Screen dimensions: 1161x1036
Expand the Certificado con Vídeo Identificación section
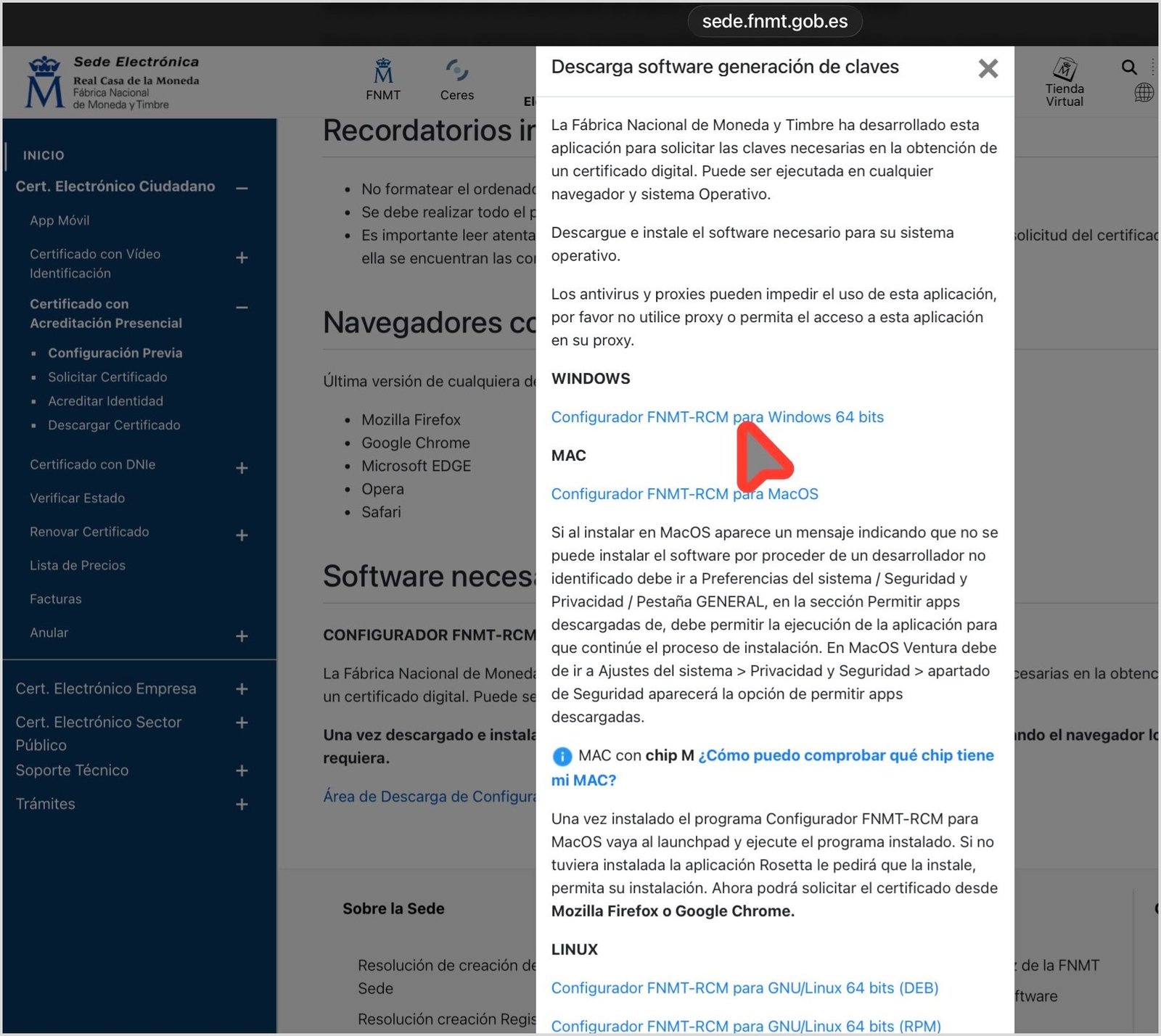[x=242, y=258]
